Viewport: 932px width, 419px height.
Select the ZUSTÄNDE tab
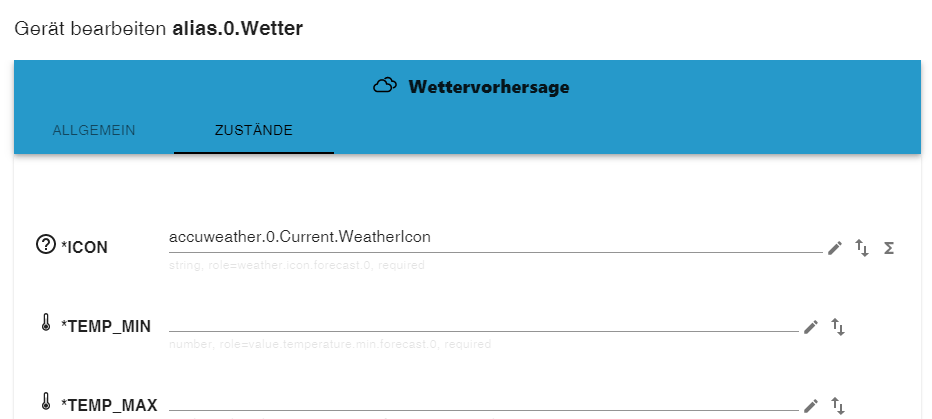253,130
